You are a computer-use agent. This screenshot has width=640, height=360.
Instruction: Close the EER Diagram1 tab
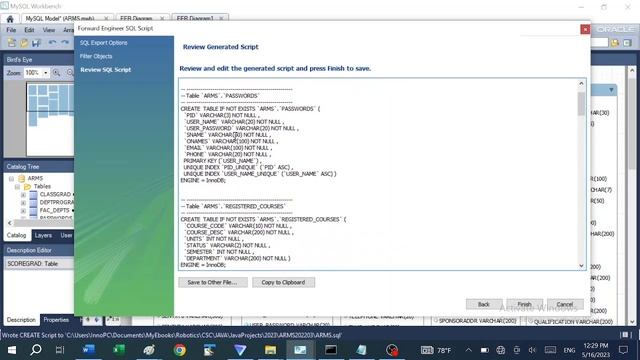point(221,18)
